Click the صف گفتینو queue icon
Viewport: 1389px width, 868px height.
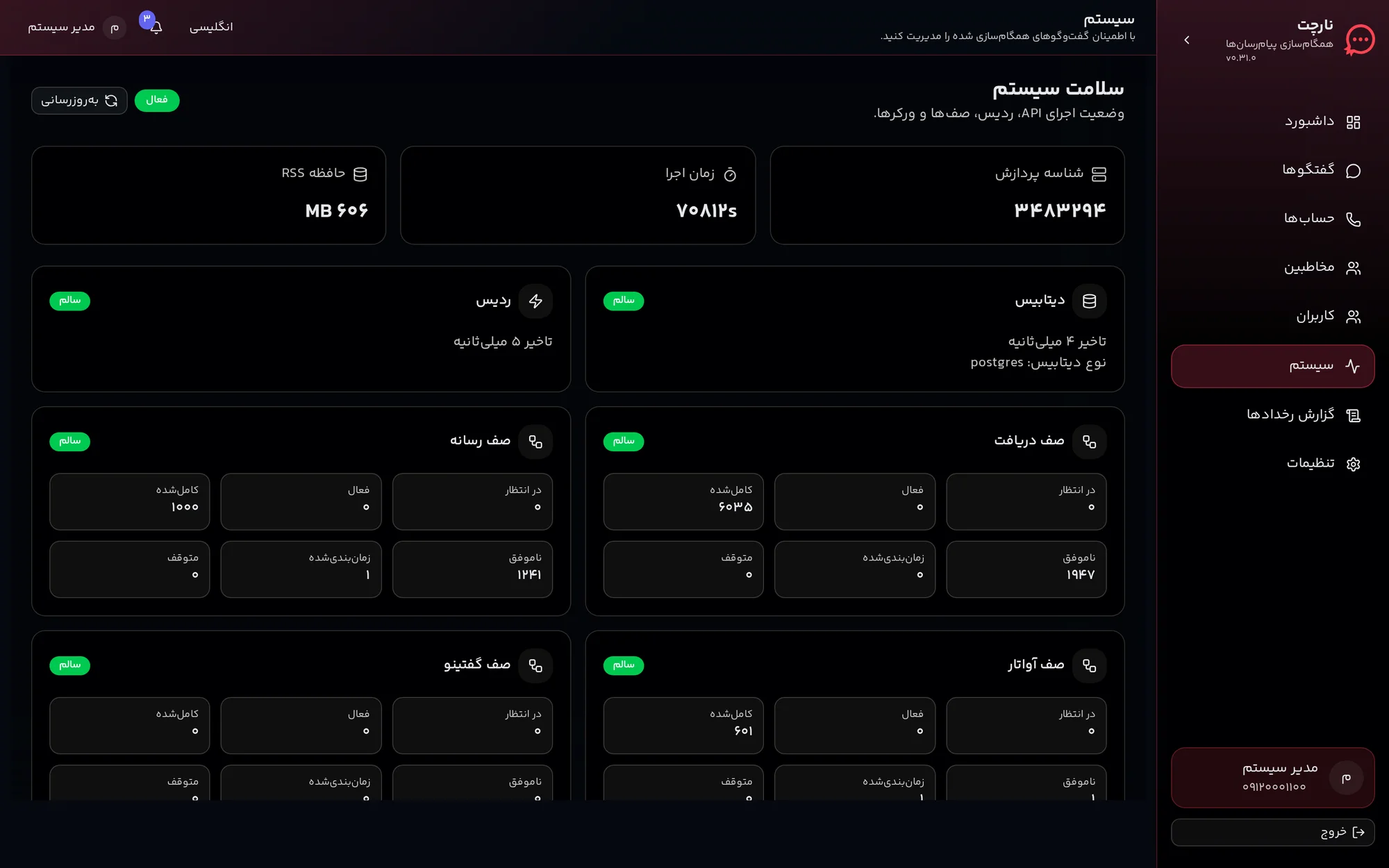coord(535,665)
